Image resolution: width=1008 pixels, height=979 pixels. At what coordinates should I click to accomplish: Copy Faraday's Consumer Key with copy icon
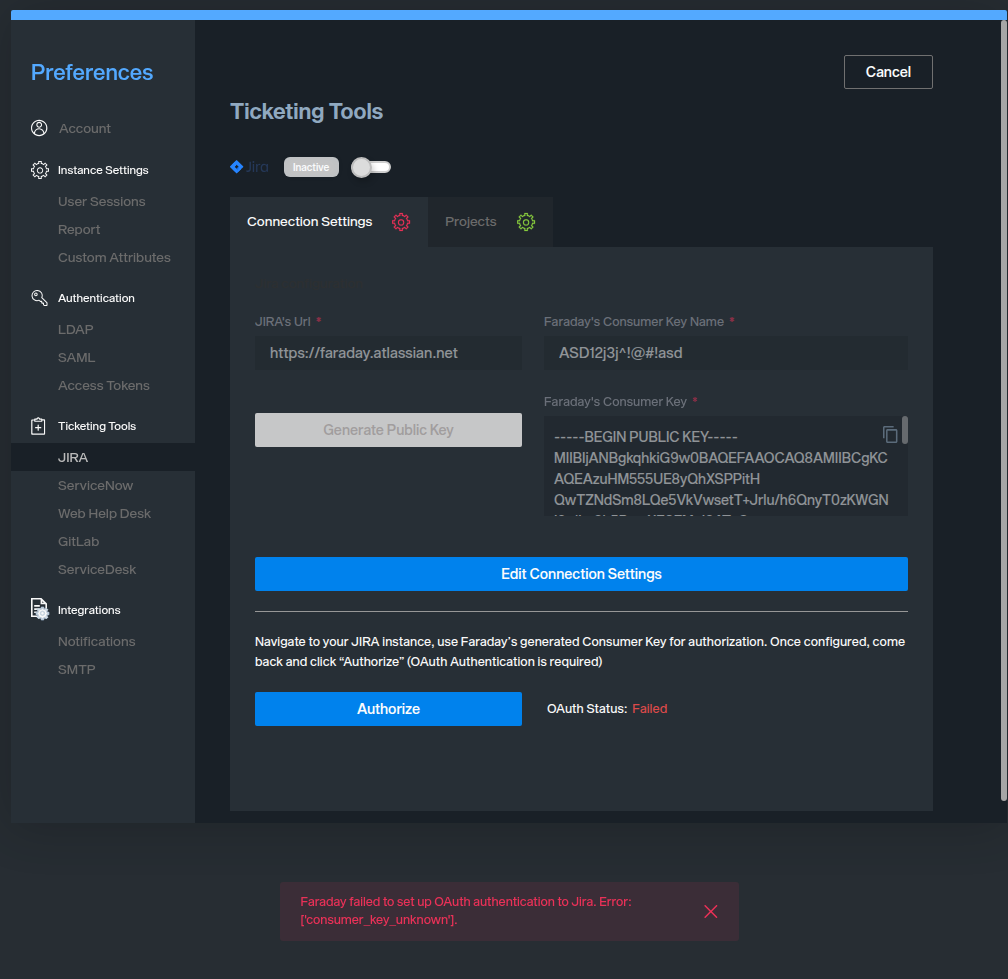coord(890,434)
